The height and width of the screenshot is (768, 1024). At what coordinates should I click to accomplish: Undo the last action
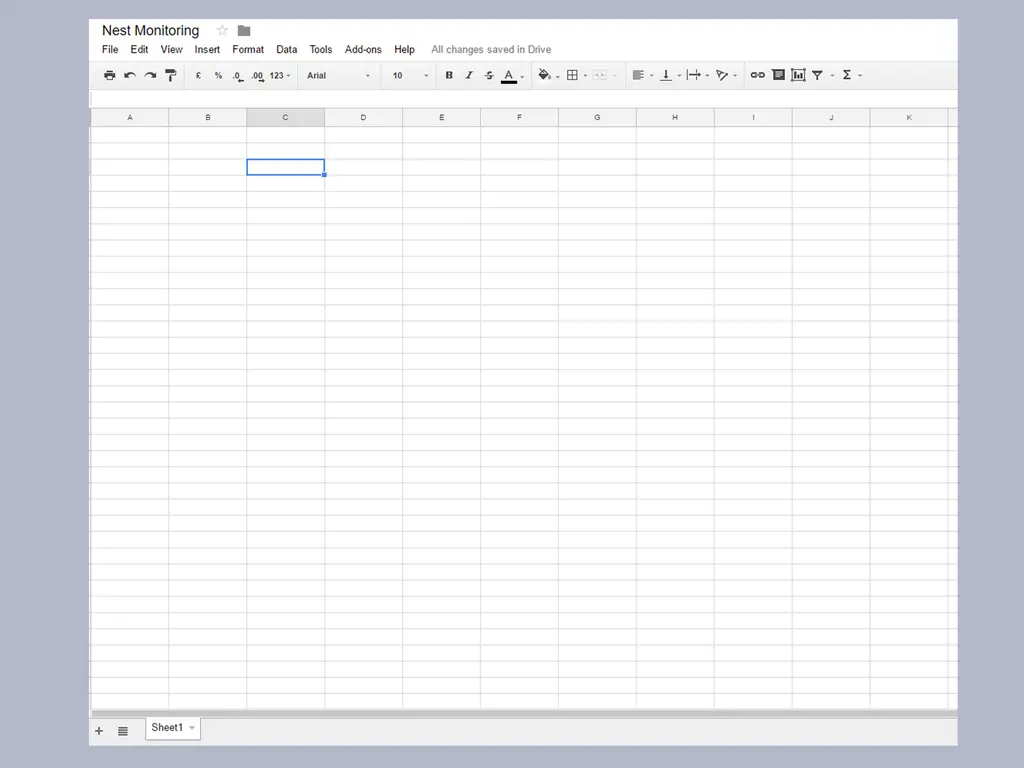130,75
